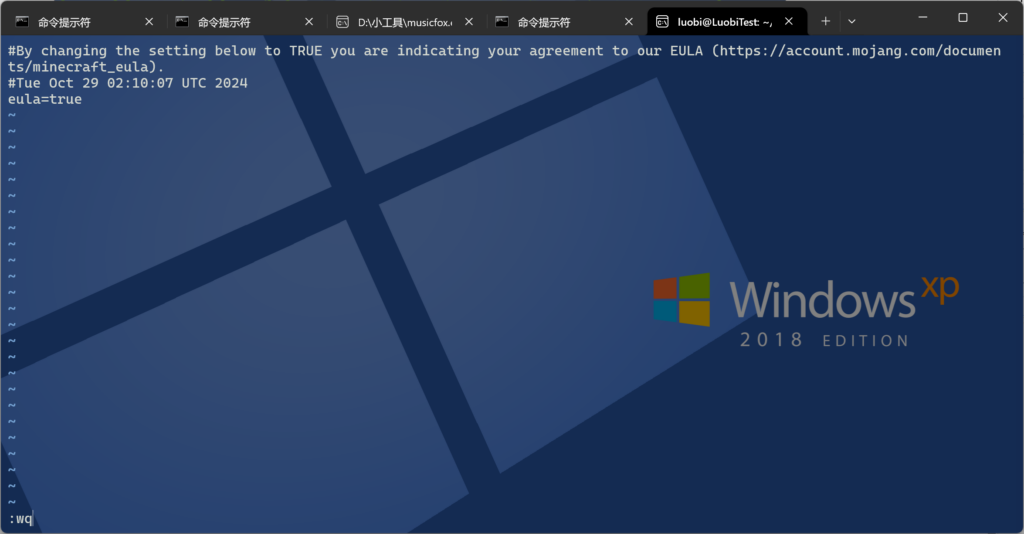The width and height of the screenshot is (1024, 534).
Task: Click the icon on the first 命令提示符 tab
Action: (22, 21)
